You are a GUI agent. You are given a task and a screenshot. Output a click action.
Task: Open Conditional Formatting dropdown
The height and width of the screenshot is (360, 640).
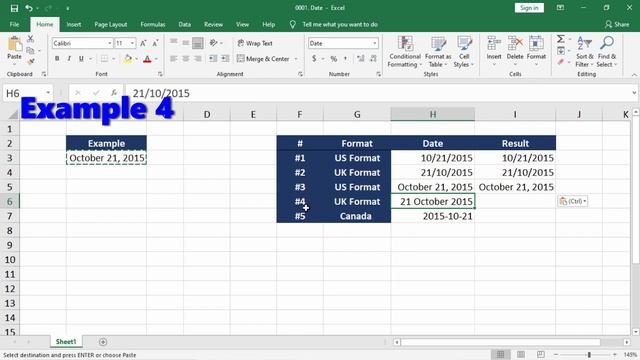(x=404, y=52)
